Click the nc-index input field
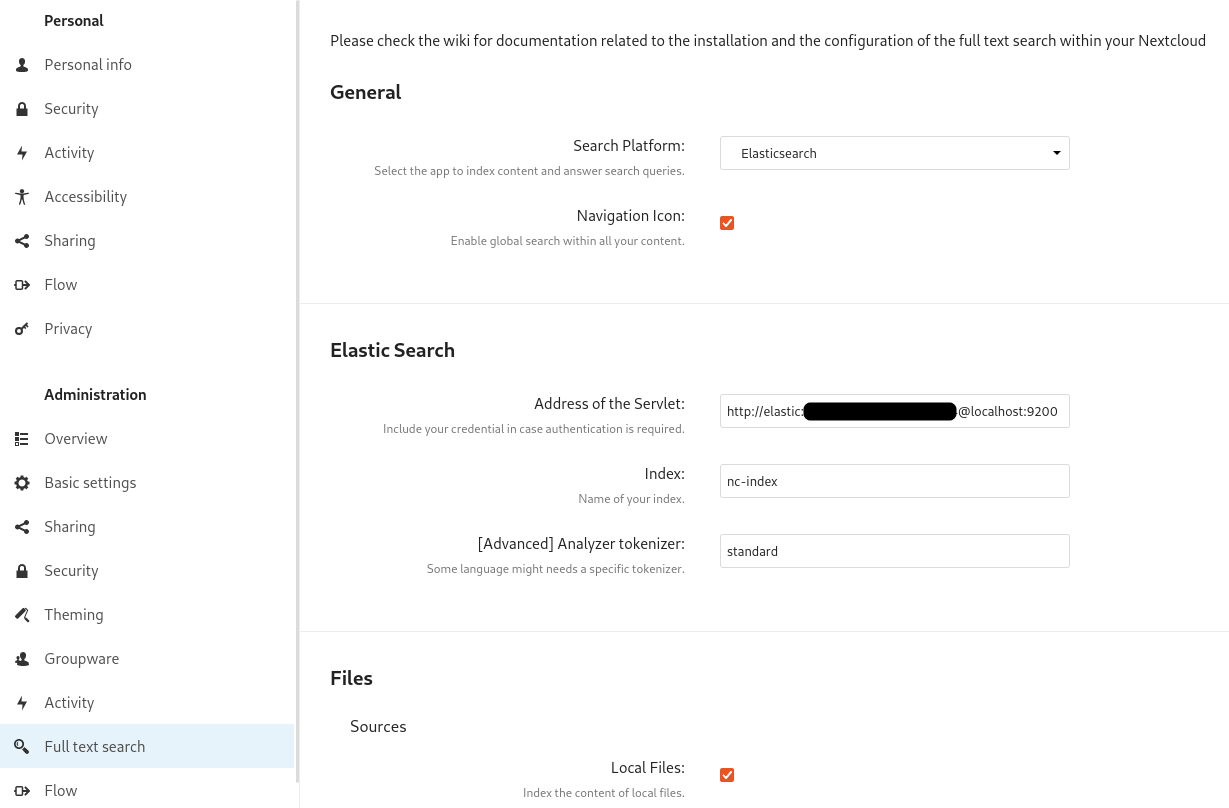This screenshot has height=808, width=1229. click(x=895, y=481)
